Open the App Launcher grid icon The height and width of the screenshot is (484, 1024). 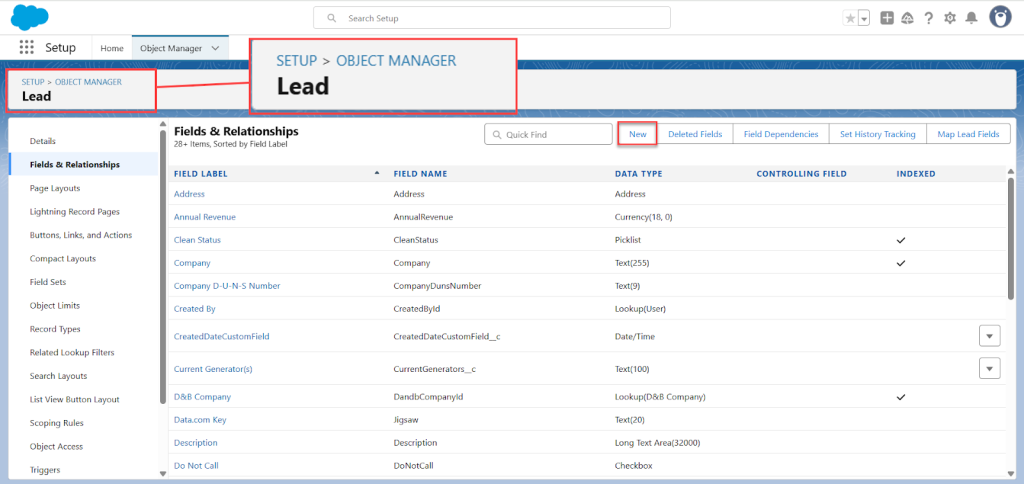click(27, 48)
